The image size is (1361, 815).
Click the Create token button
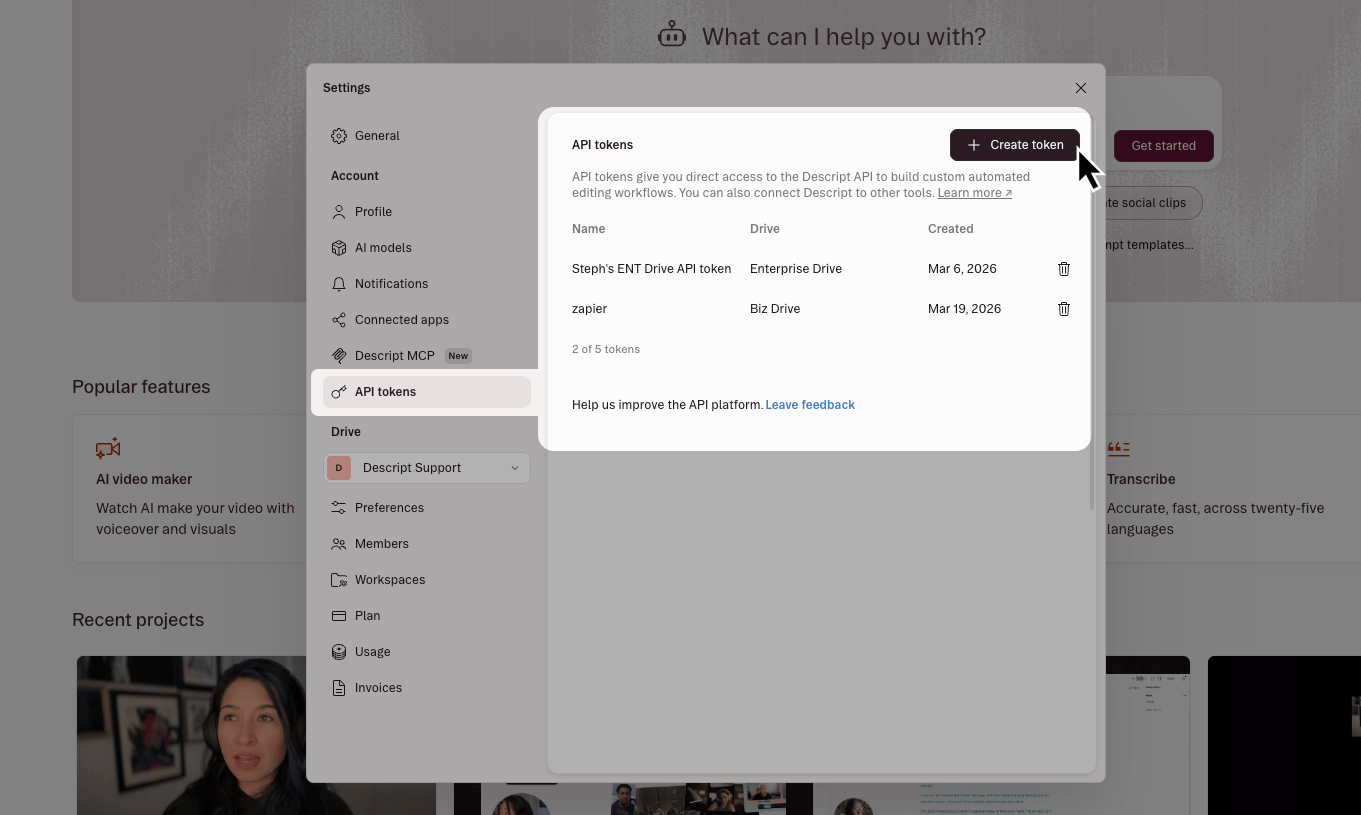click(1014, 145)
